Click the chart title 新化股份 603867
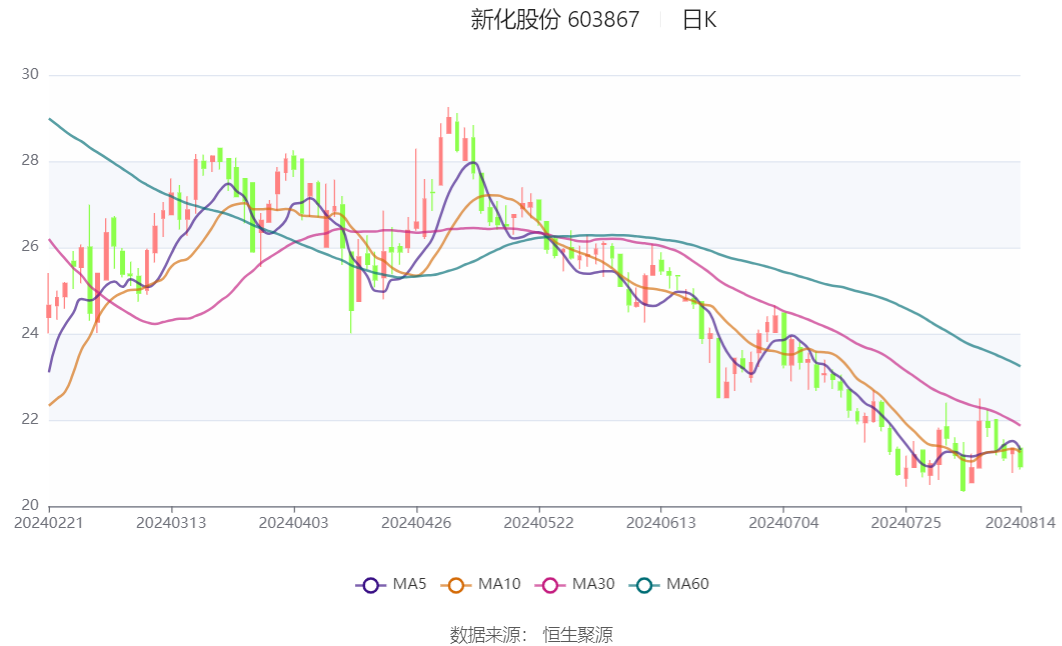Viewport: 1062px width, 646px height. tap(555, 20)
